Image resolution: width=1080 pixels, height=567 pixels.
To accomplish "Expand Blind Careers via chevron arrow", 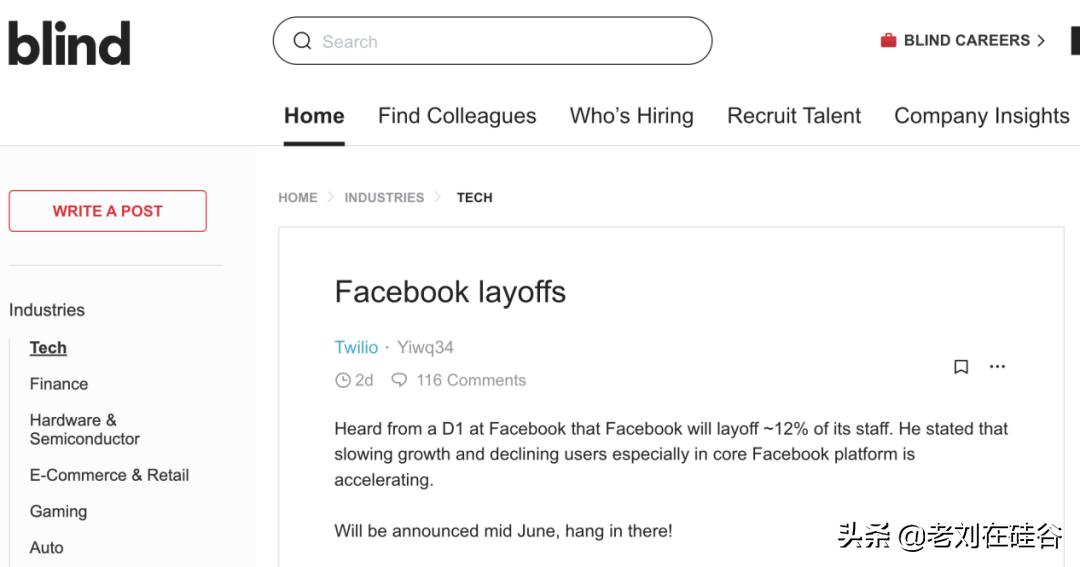I will point(1041,41).
